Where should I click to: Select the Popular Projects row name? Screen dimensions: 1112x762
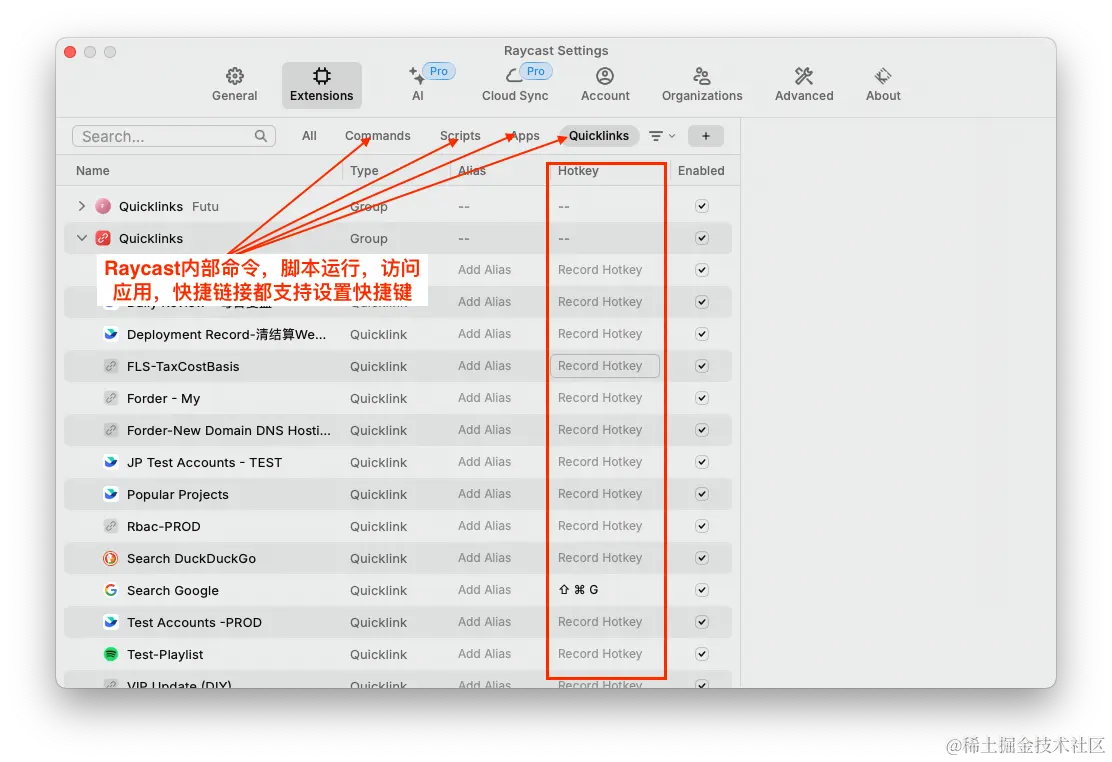click(178, 495)
